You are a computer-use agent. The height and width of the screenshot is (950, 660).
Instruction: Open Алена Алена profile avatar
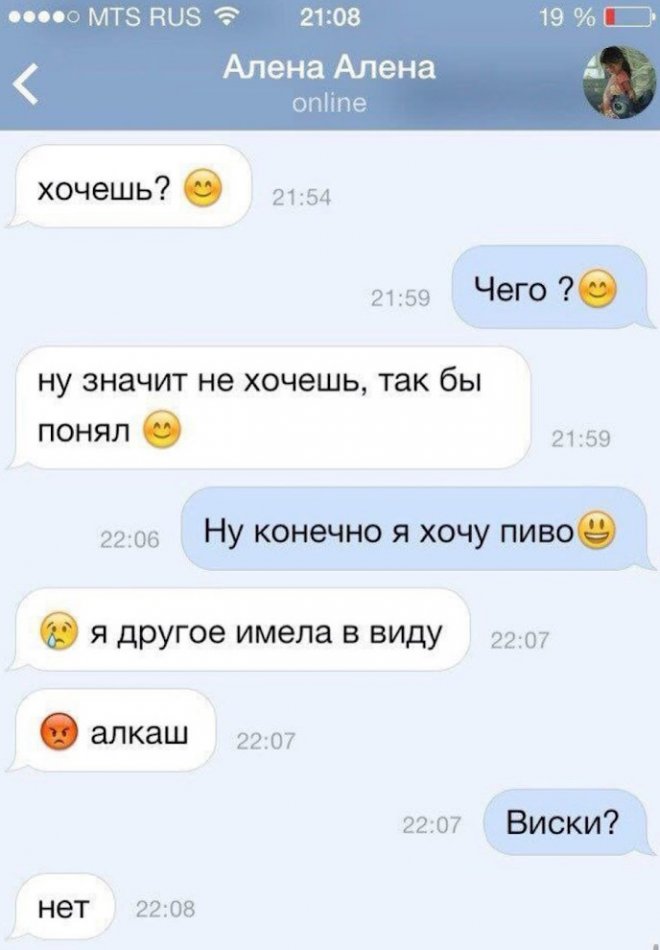coord(619,82)
